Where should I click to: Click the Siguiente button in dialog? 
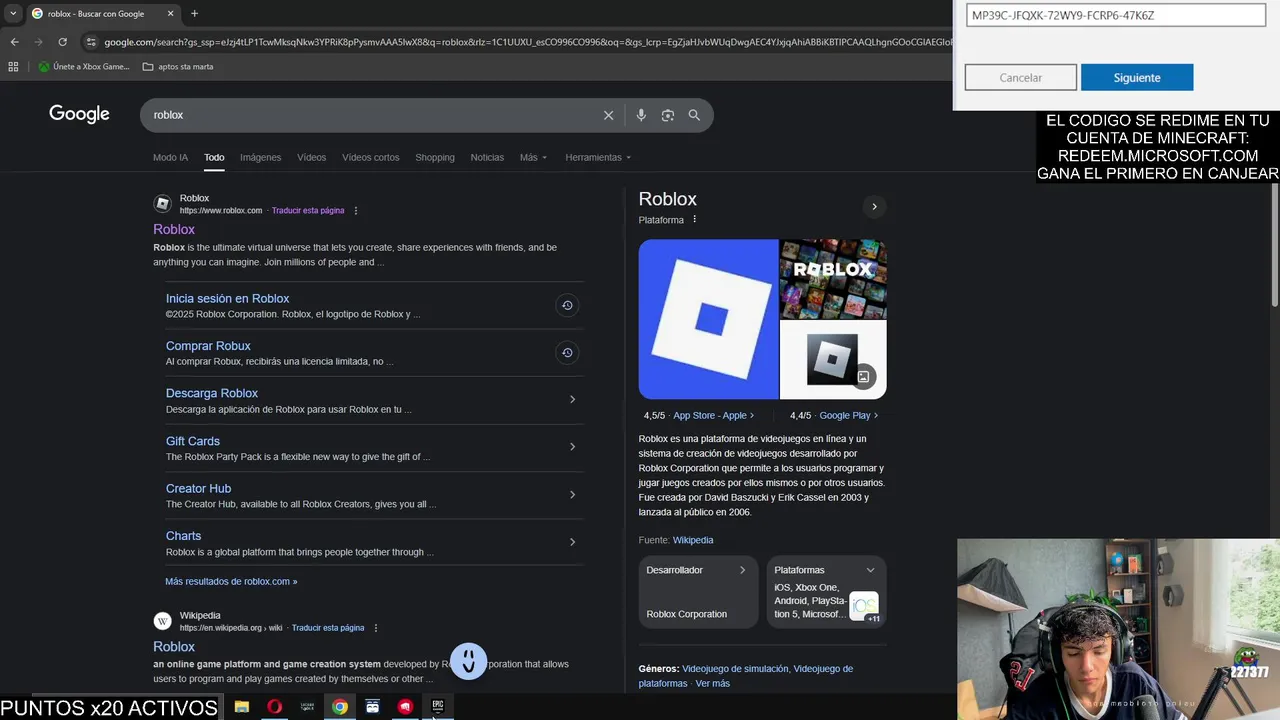pyautogui.click(x=1137, y=77)
